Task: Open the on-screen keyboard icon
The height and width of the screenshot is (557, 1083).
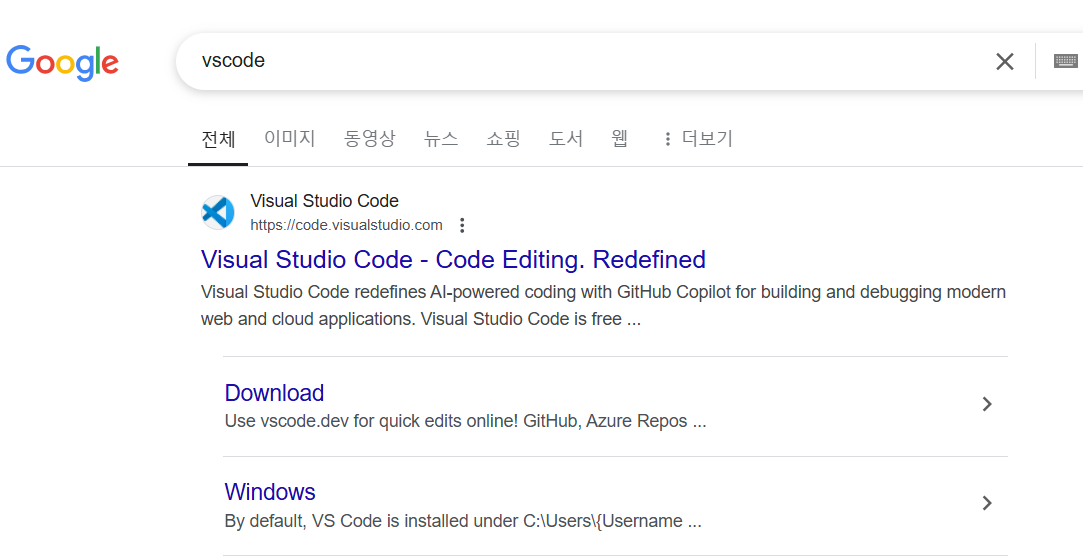Action: pyautogui.click(x=1066, y=61)
